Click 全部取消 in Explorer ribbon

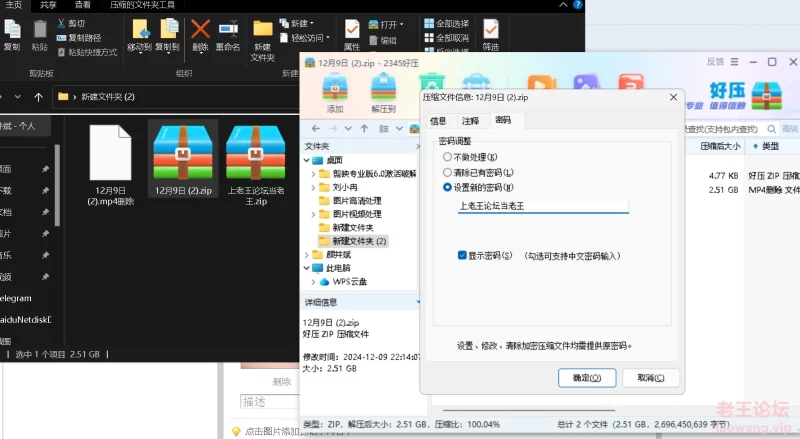(446, 38)
